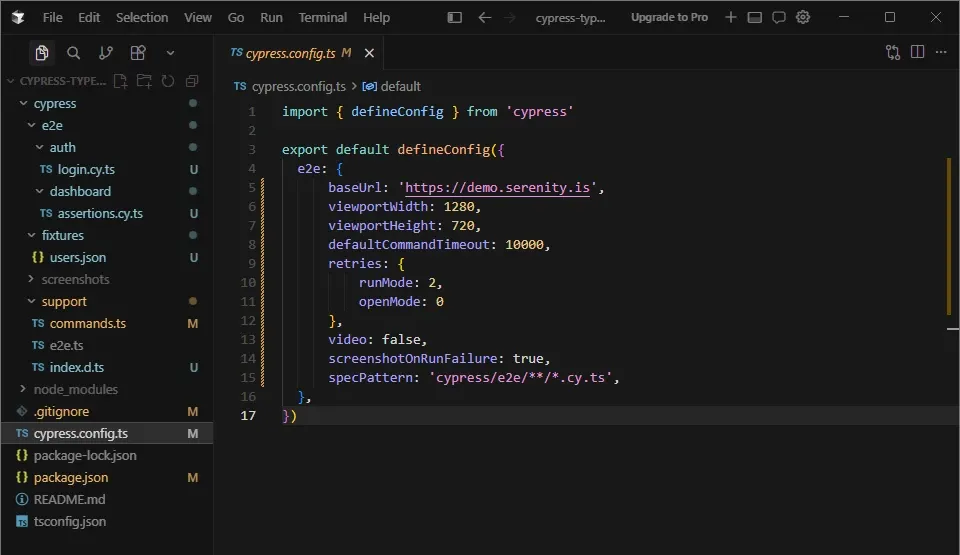Open settings gear icon
The width and height of the screenshot is (960, 555).
(803, 17)
